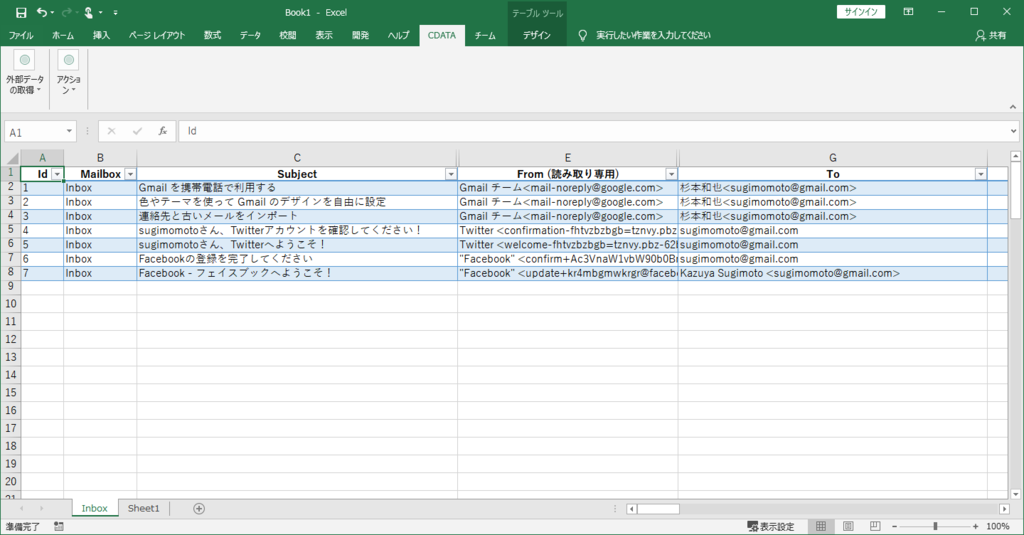Undo the last action
The image size is (1024, 535).
coord(42,12)
